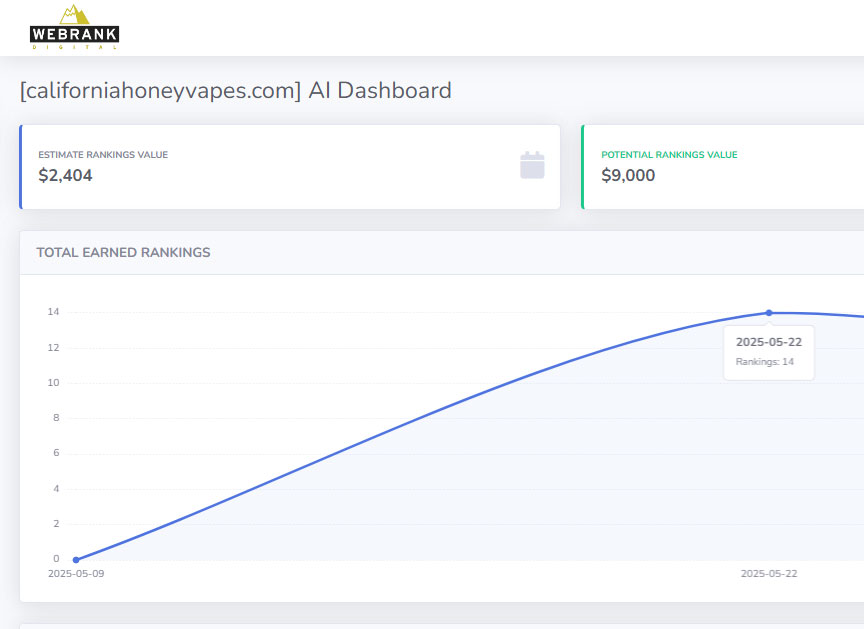The image size is (864, 629).
Task: Click the 14 label on the y-axis
Action: point(53,312)
